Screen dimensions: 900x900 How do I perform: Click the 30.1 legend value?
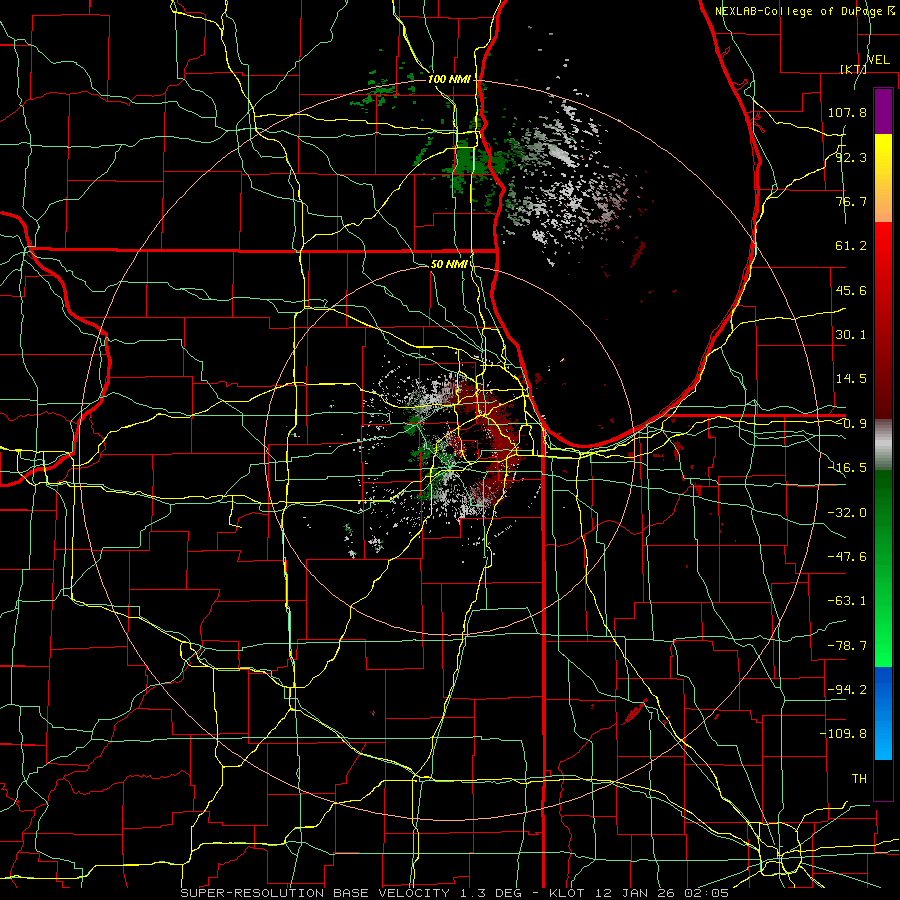(x=851, y=335)
